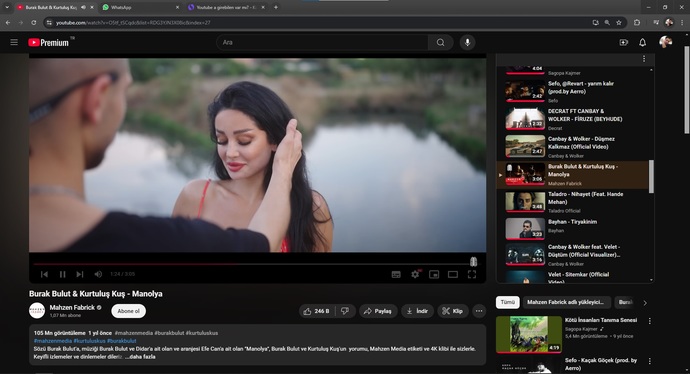The height and width of the screenshot is (374, 690).
Task: Skip to previous video in player
Action: tap(44, 274)
